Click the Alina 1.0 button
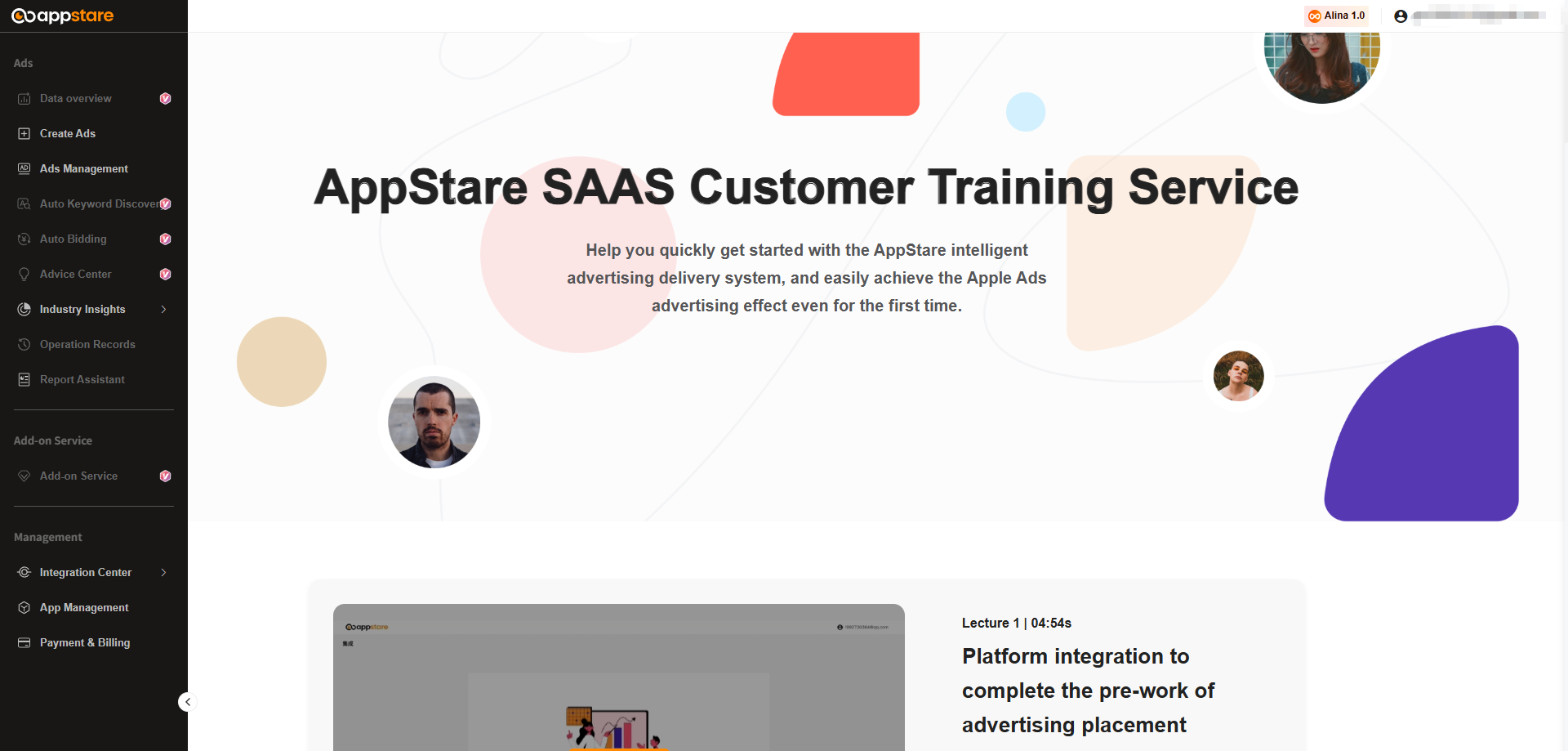Screen dimensions: 1568x751 click(1336, 16)
